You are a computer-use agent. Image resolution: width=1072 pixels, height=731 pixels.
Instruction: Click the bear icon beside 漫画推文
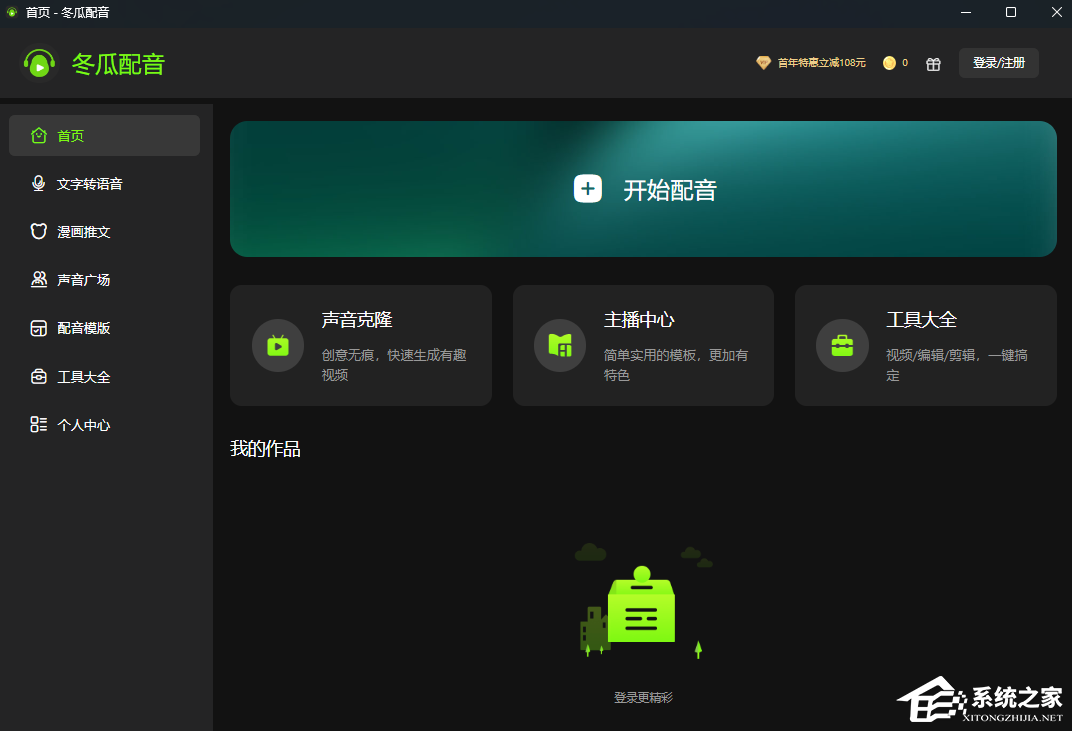click(x=39, y=231)
